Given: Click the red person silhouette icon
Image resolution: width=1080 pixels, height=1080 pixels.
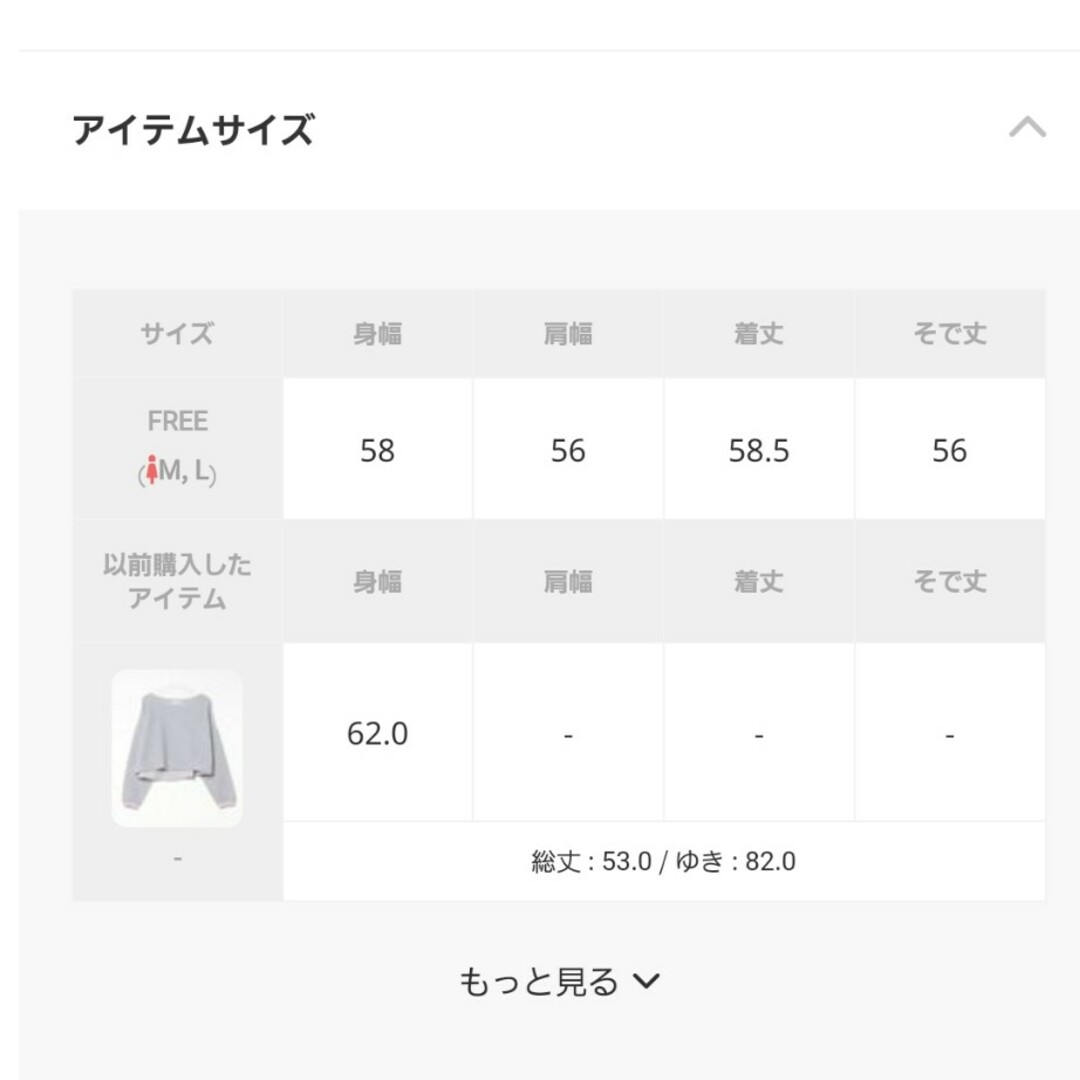Looking at the screenshot, I should 152,470.
